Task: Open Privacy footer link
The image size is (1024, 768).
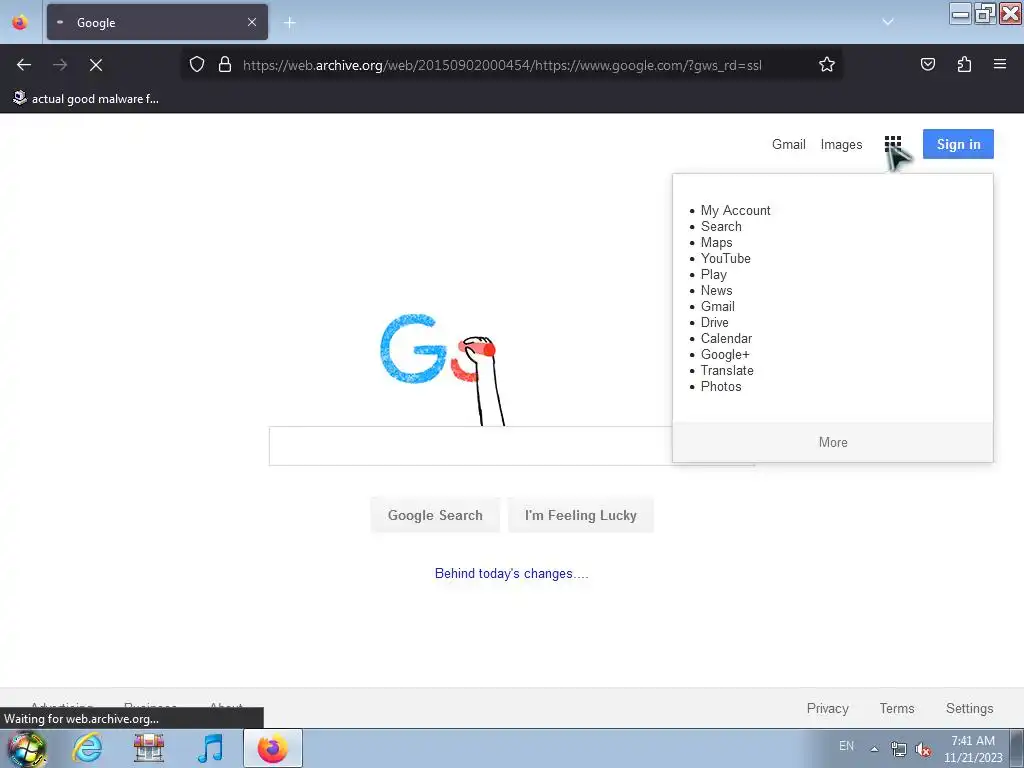Action: (827, 709)
